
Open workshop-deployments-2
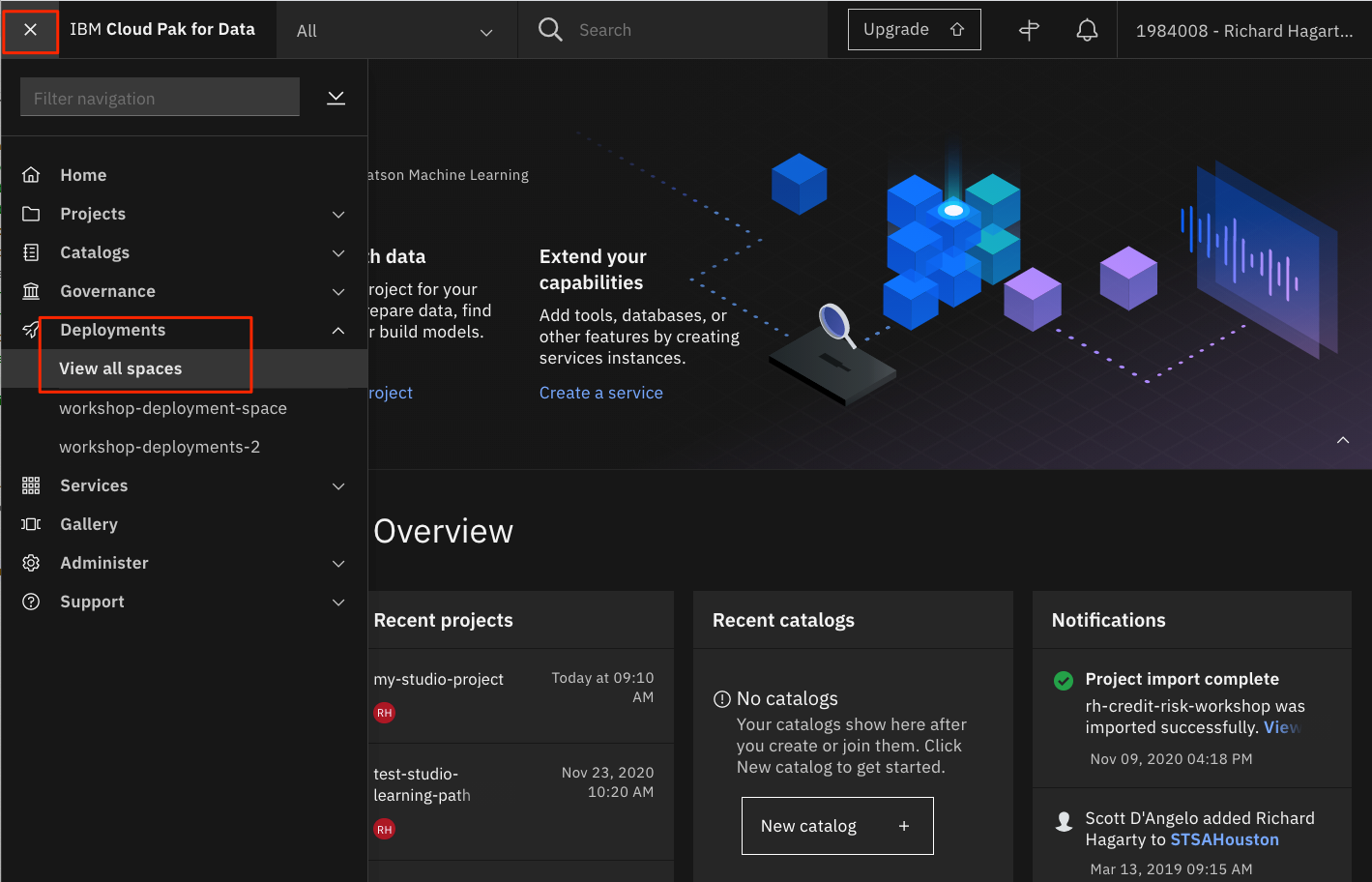(160, 447)
